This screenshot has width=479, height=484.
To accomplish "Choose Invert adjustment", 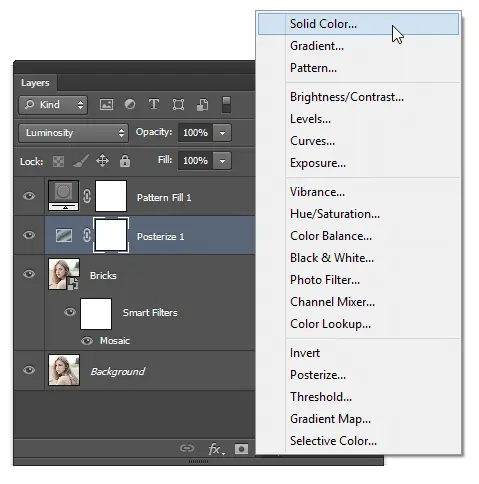I will point(358,353).
